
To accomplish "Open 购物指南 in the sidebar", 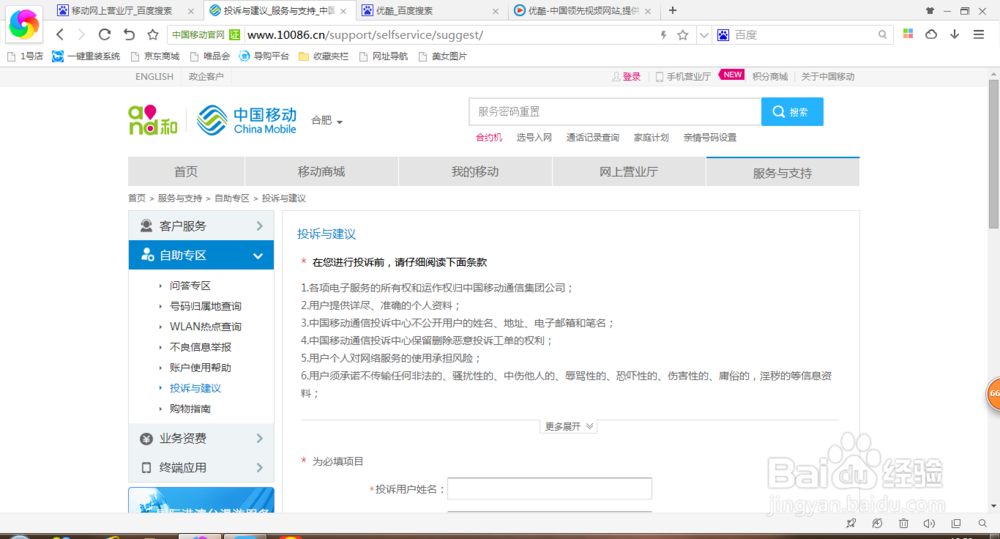I will [190, 408].
